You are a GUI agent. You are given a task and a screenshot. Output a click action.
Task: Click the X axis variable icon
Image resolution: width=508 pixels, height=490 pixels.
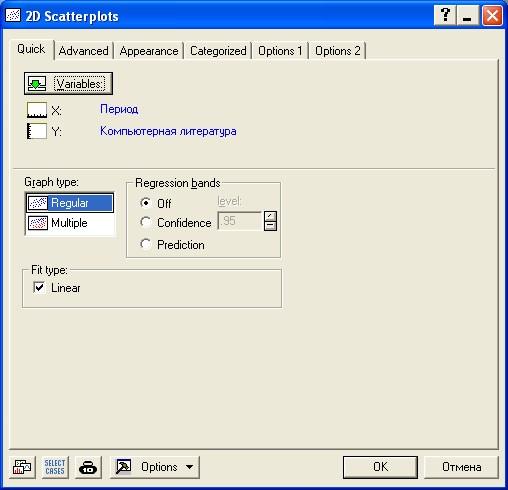[37, 110]
